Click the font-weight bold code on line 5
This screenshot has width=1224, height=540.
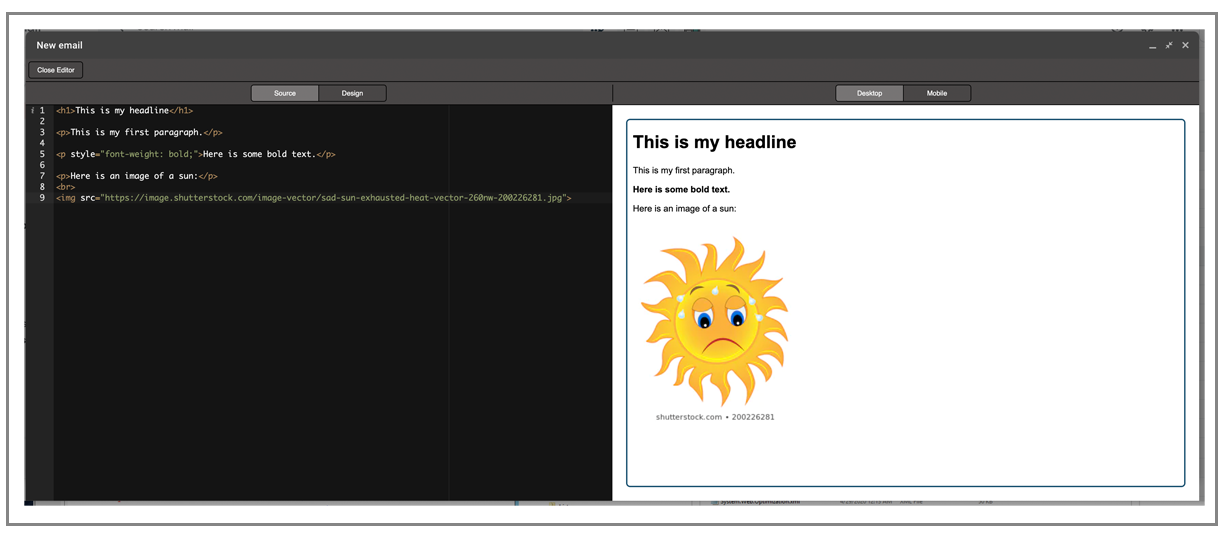(x=196, y=154)
